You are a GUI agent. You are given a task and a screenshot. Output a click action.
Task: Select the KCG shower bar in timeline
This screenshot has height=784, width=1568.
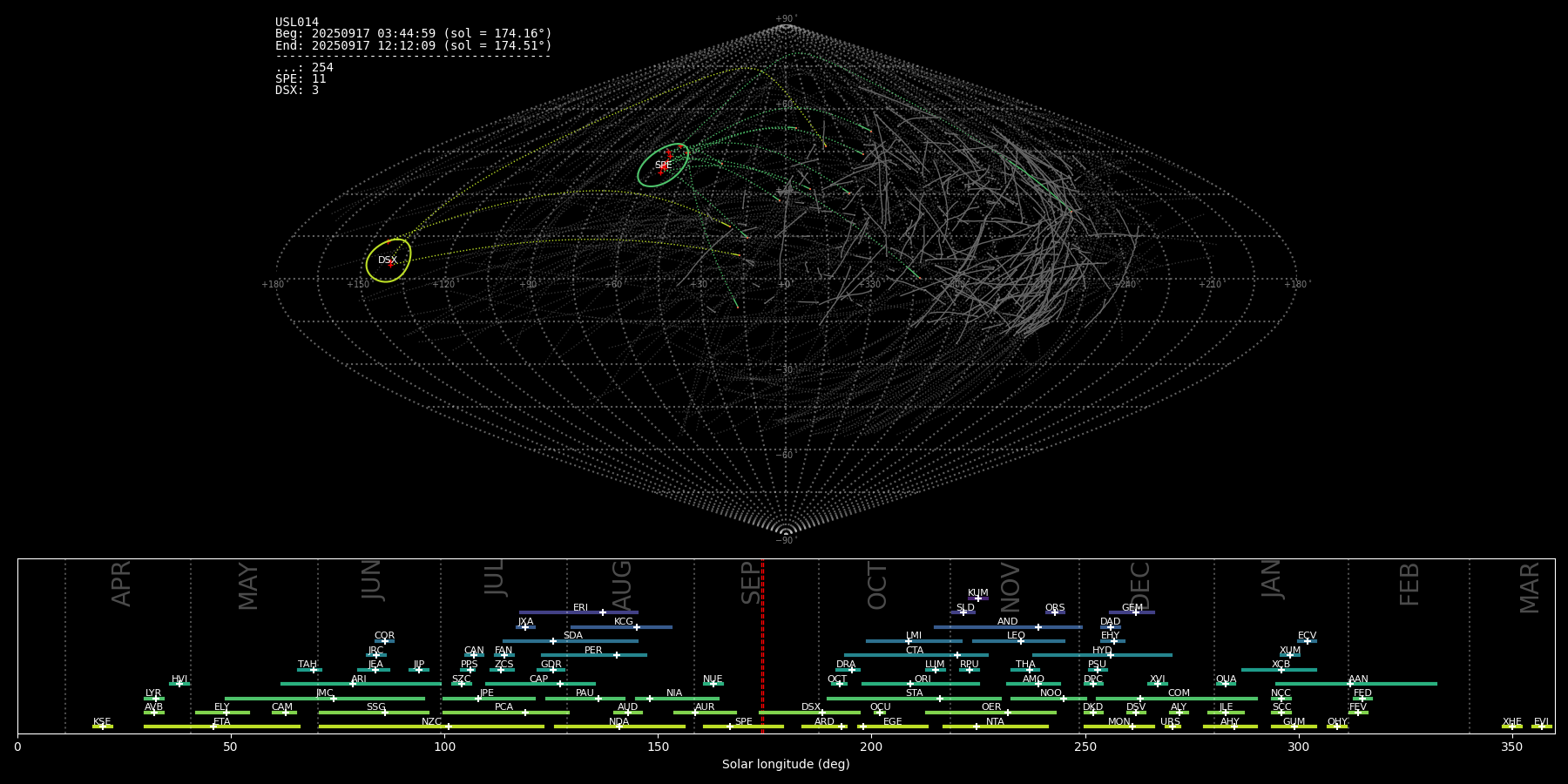[621, 626]
